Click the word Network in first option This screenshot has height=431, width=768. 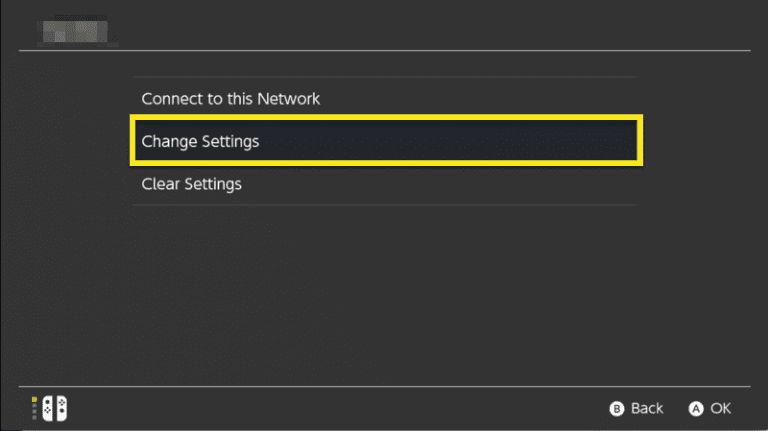(x=288, y=98)
